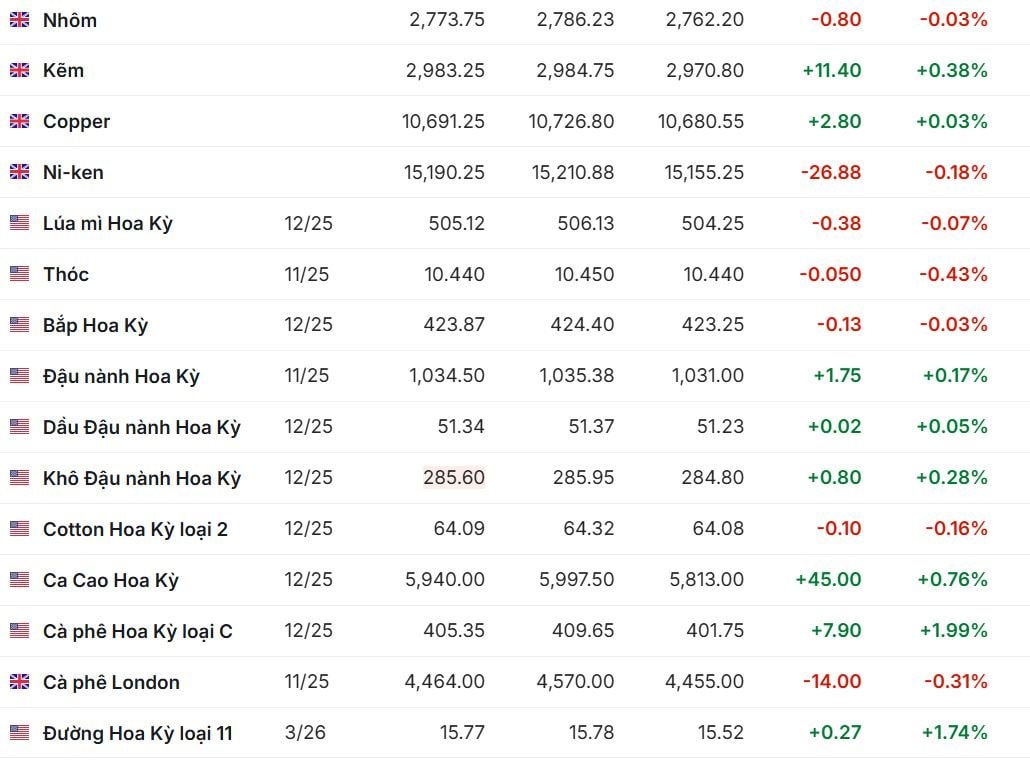Click Copper's last price 10,691.25
Viewport: 1030px width, 764px height.
[443, 121]
